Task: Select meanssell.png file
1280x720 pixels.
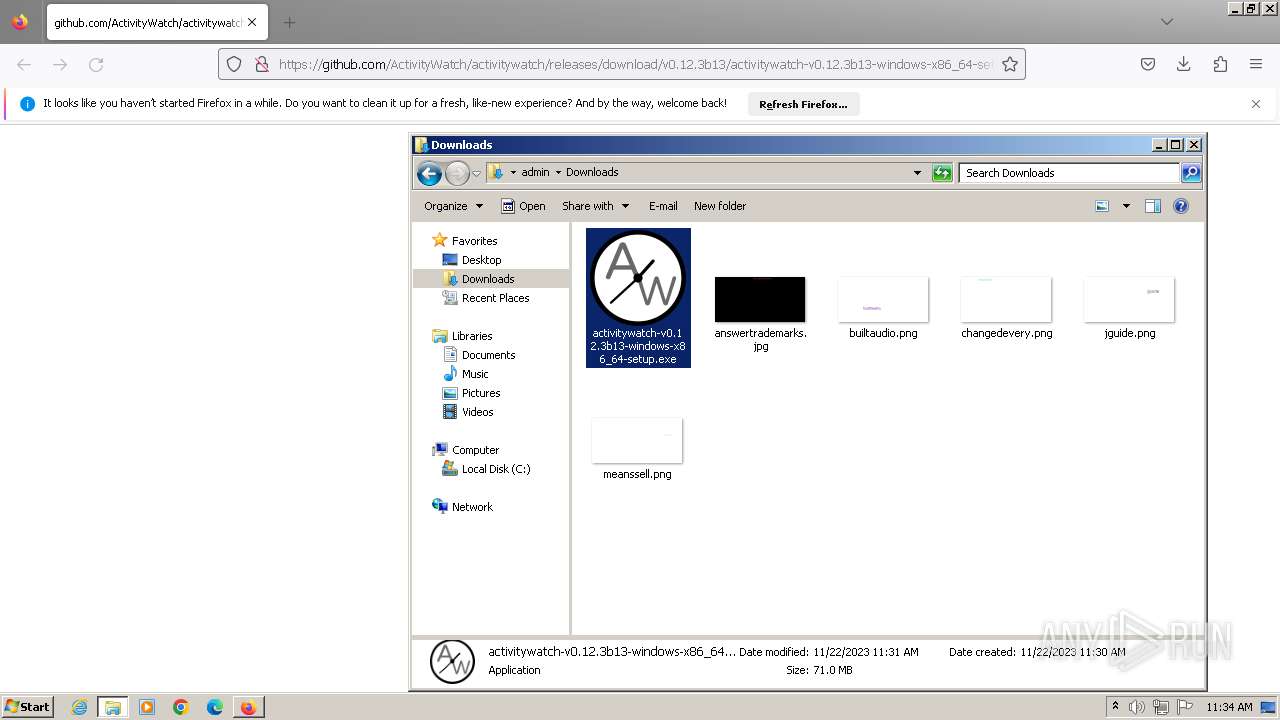Action: tap(637, 449)
